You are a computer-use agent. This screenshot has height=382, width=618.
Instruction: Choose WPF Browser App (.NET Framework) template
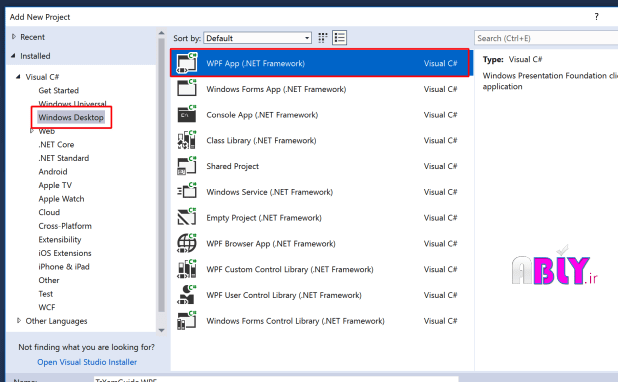[271, 244]
